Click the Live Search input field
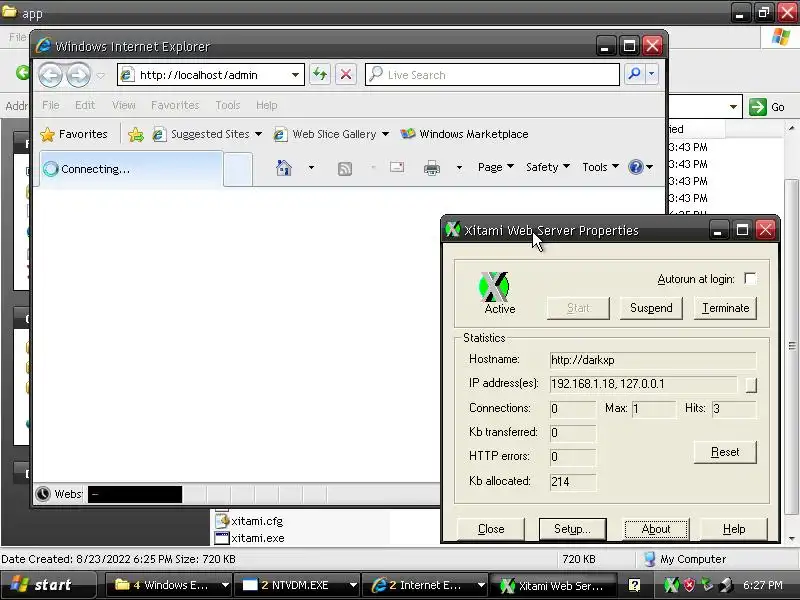This screenshot has height=600, width=800. click(492, 74)
